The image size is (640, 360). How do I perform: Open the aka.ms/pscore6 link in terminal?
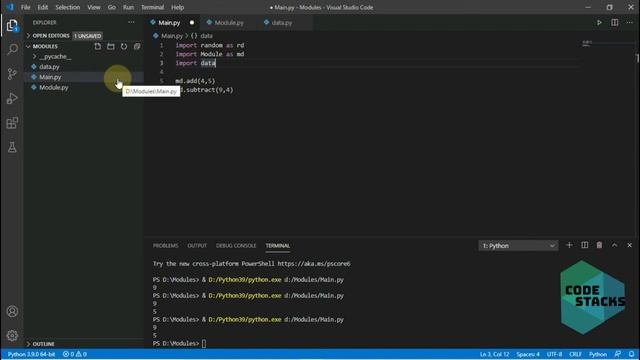314,264
